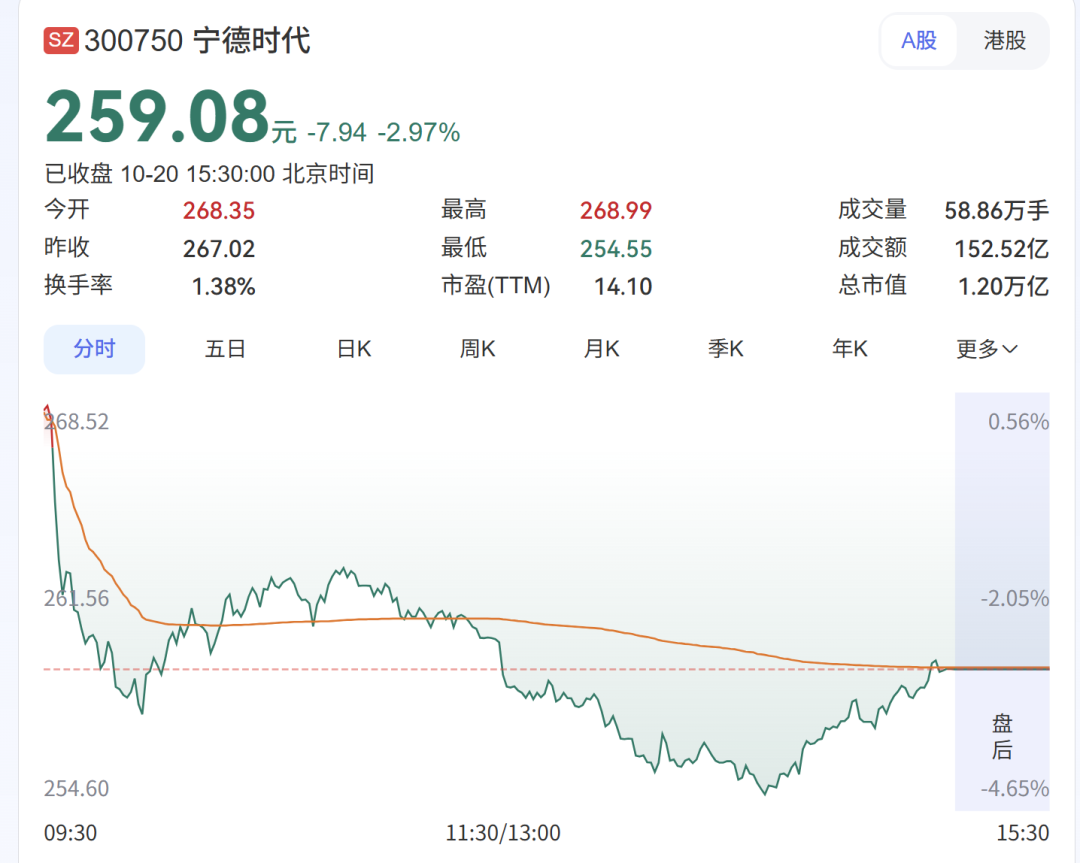Open the 日K chart tab
Viewport: 1080px width, 863px height.
[x=354, y=349]
